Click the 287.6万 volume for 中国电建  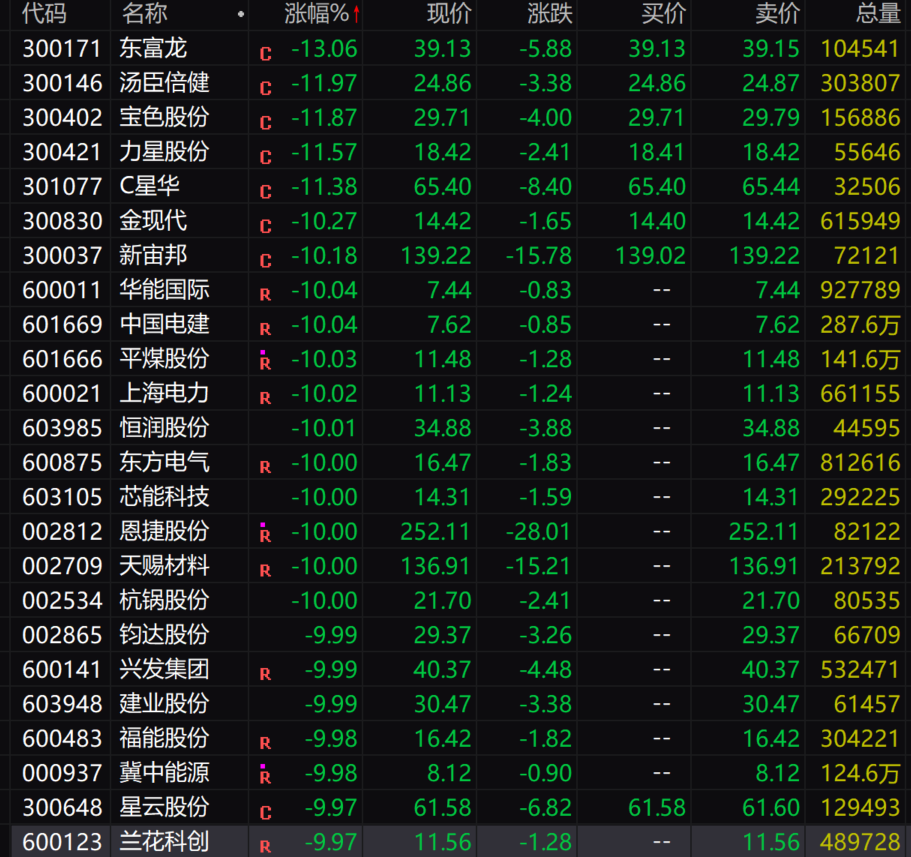(x=860, y=325)
